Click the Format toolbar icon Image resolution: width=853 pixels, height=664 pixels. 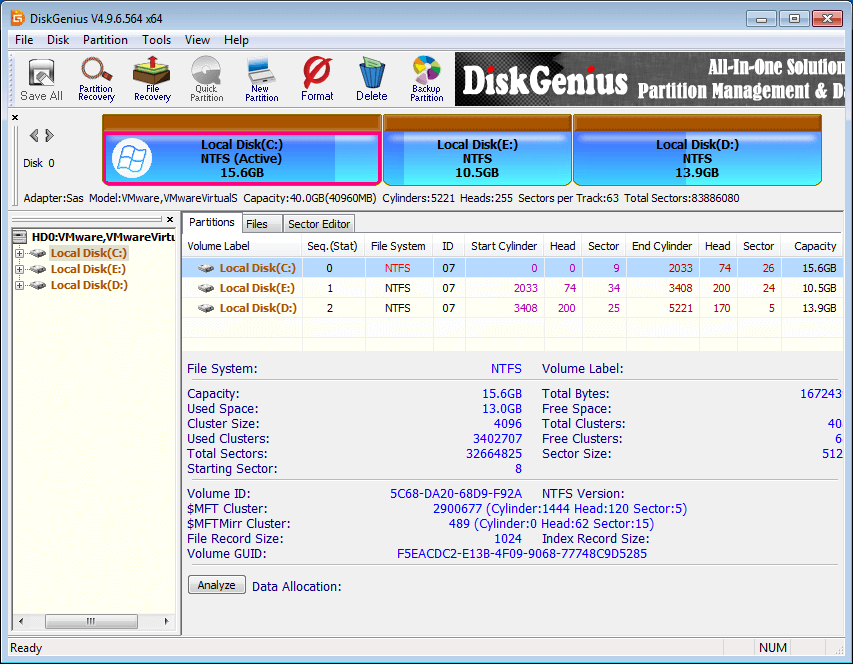pyautogui.click(x=317, y=79)
